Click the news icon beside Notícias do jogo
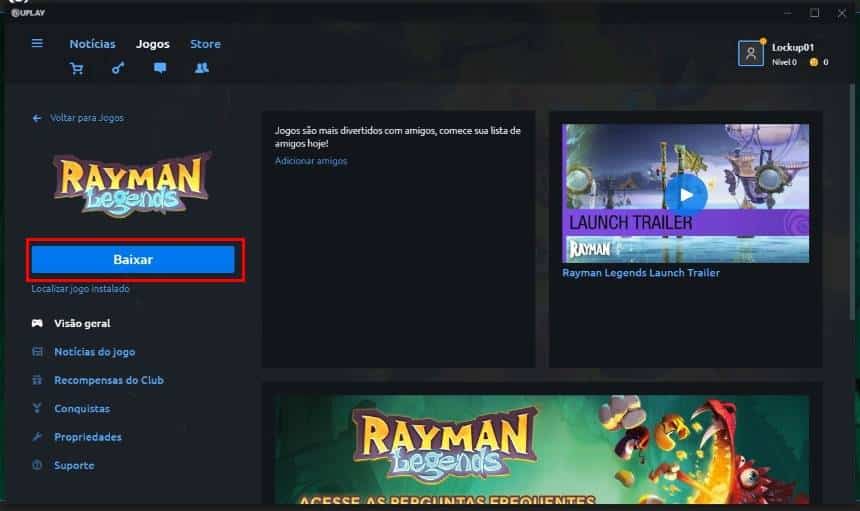 [x=37, y=351]
